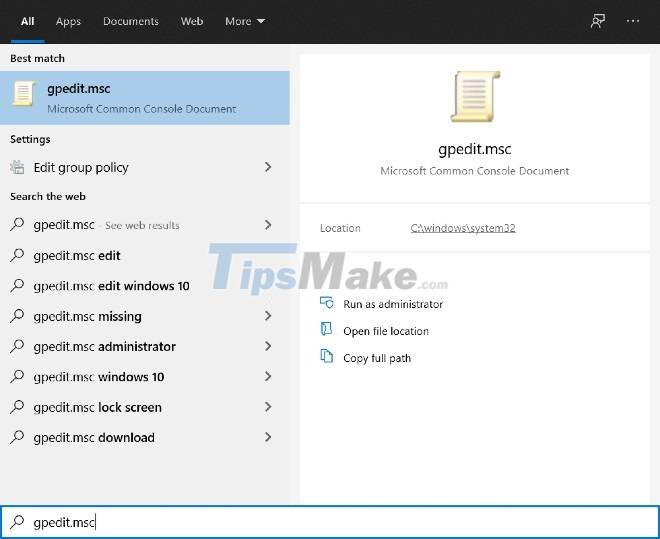Choose gpedit.msc windows 10 suggestion
Image resolution: width=660 pixels, height=539 pixels.
click(145, 377)
